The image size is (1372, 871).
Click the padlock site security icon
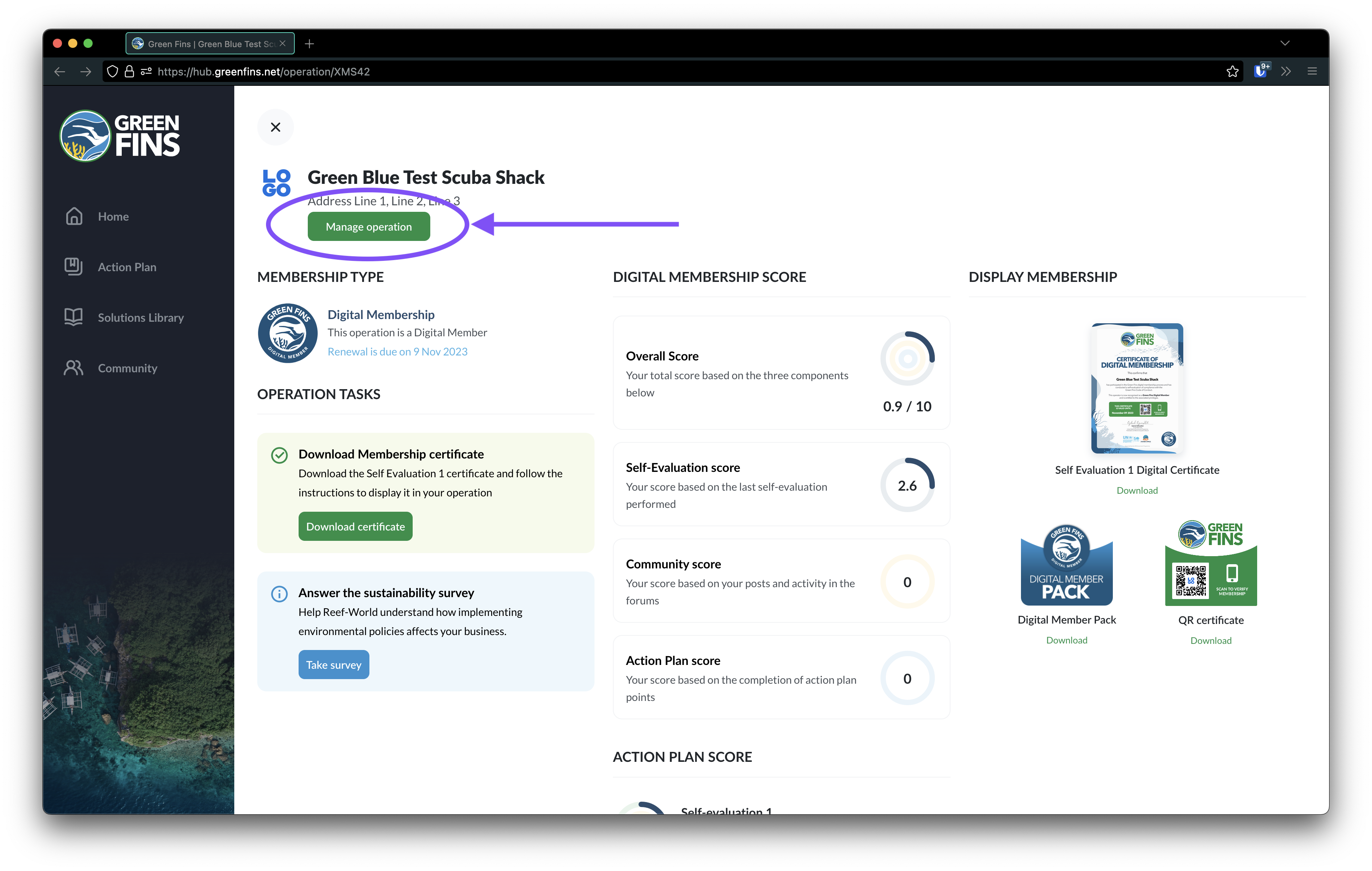click(x=129, y=71)
